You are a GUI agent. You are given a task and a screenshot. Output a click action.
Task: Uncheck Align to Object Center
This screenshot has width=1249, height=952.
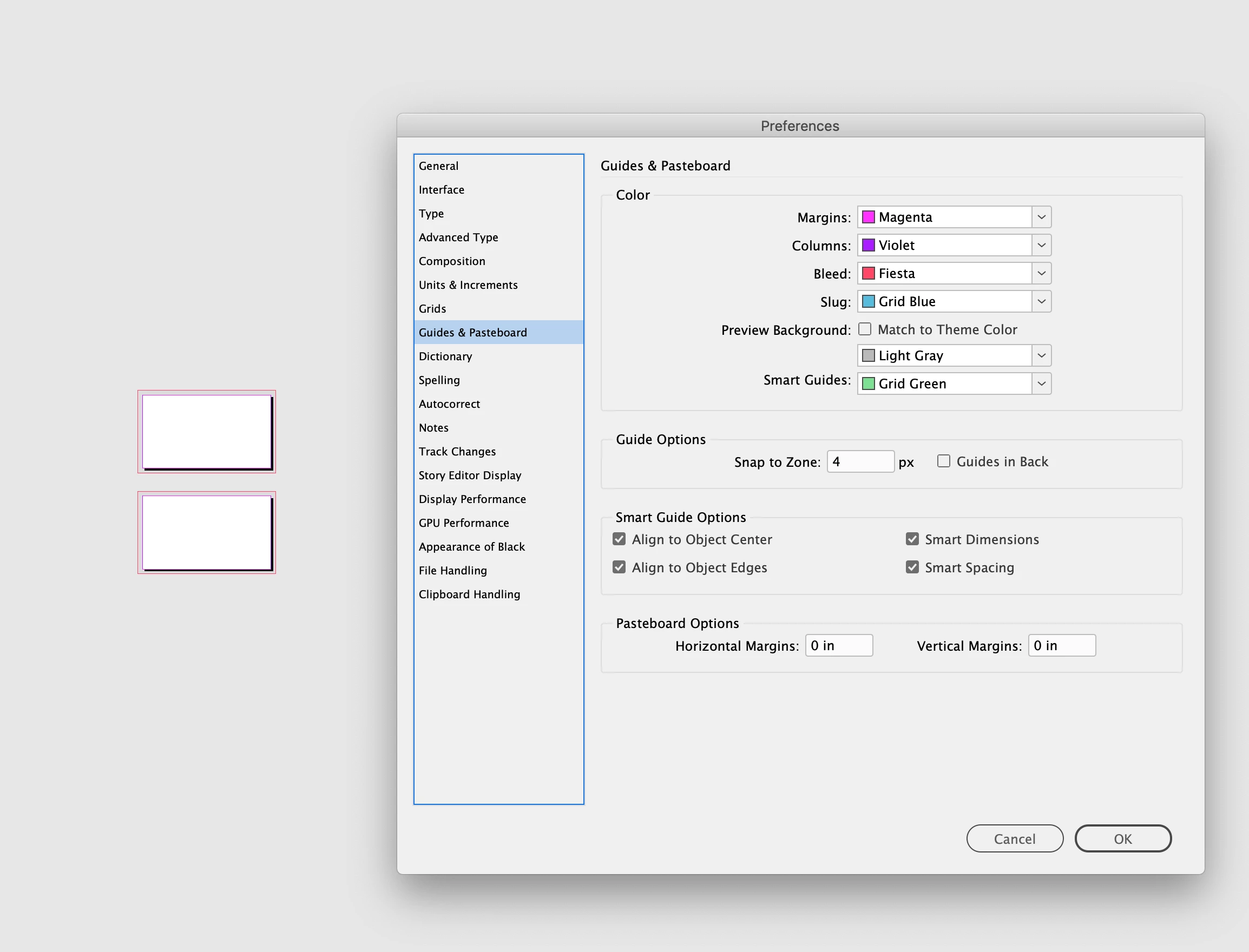619,539
